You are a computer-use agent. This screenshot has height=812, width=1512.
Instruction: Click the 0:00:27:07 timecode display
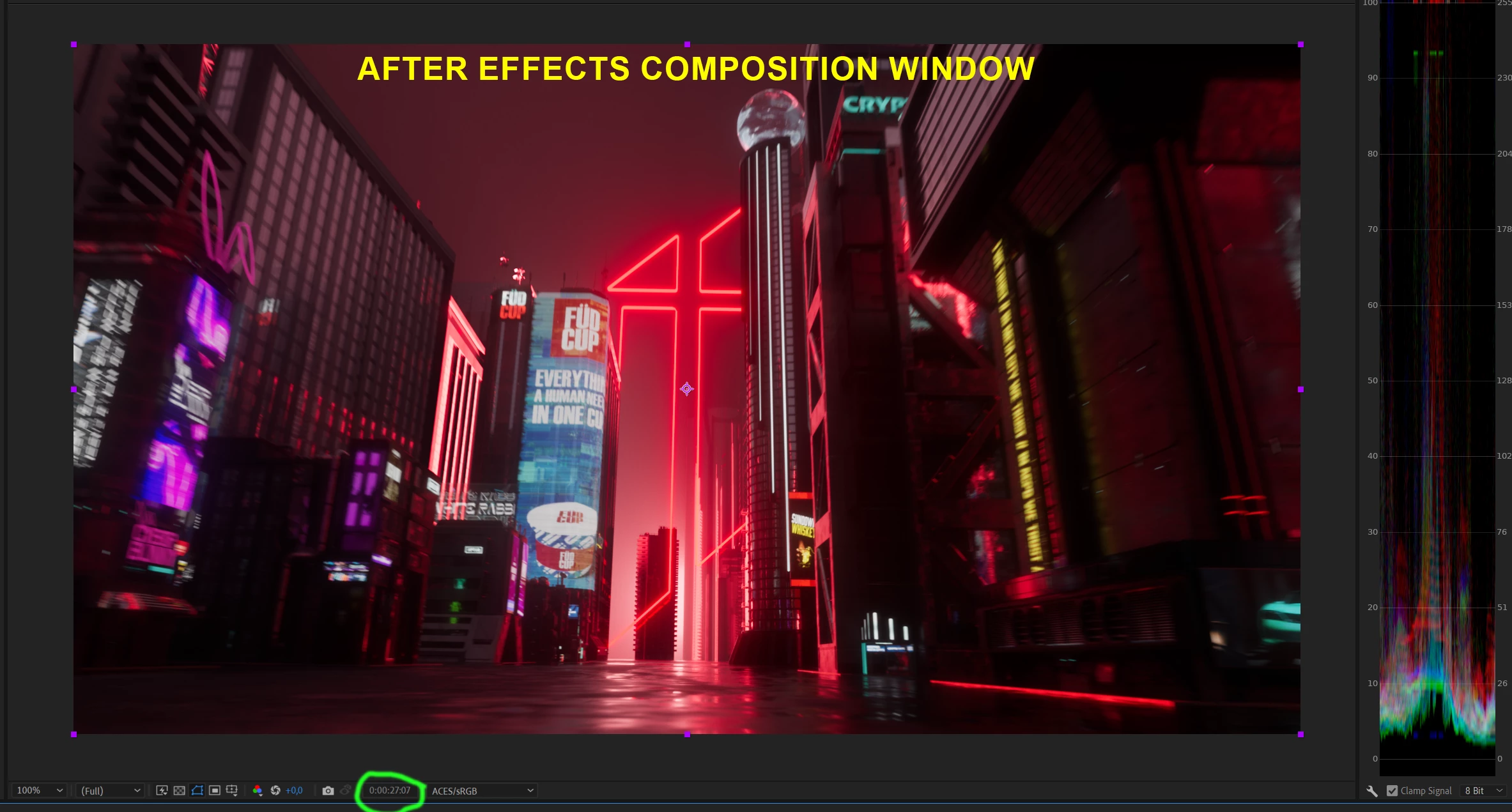390,790
